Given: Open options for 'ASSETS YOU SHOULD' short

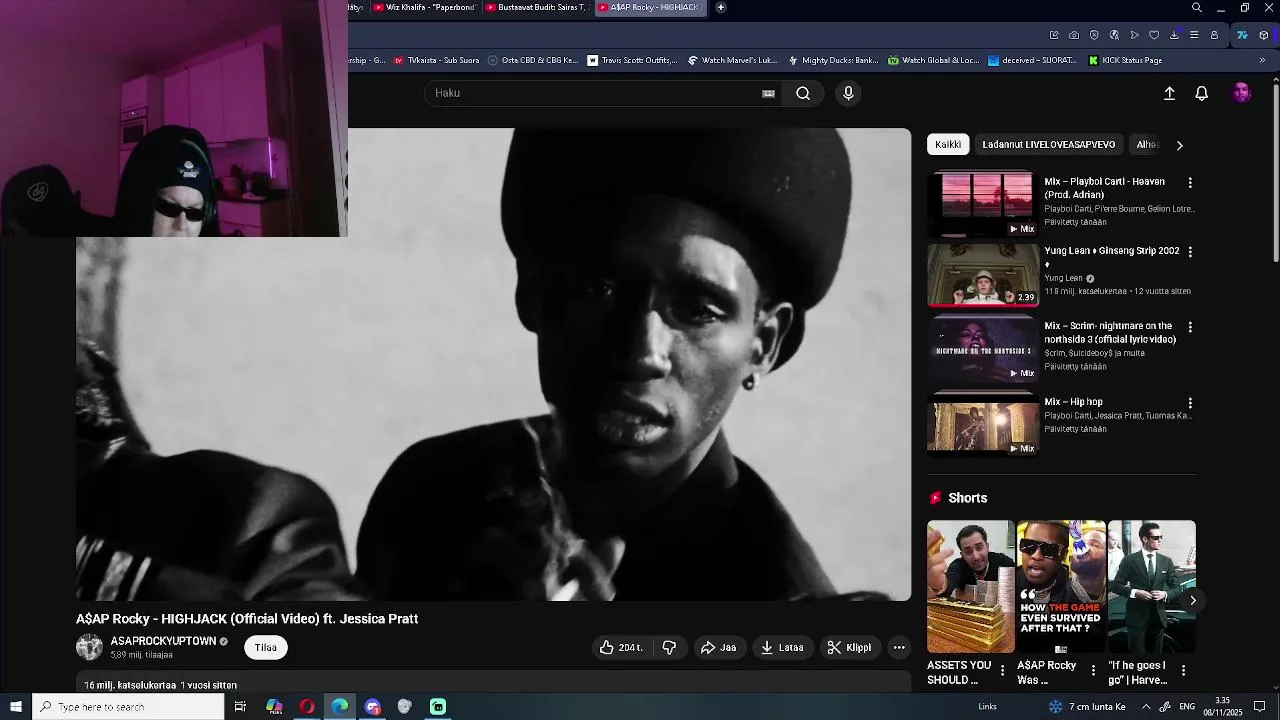Looking at the screenshot, I should pos(1003,671).
